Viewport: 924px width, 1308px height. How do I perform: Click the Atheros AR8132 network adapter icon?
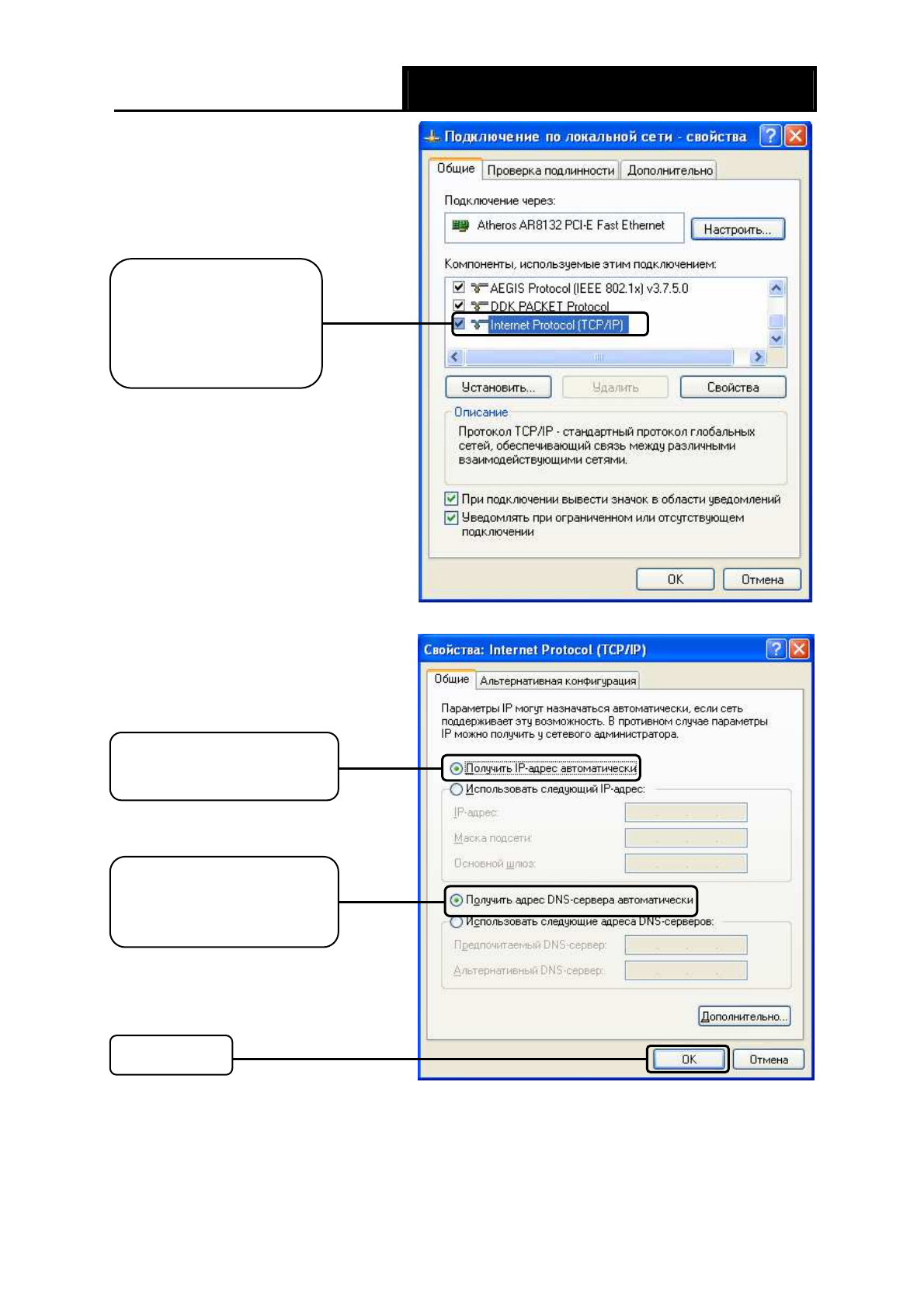coord(460,226)
